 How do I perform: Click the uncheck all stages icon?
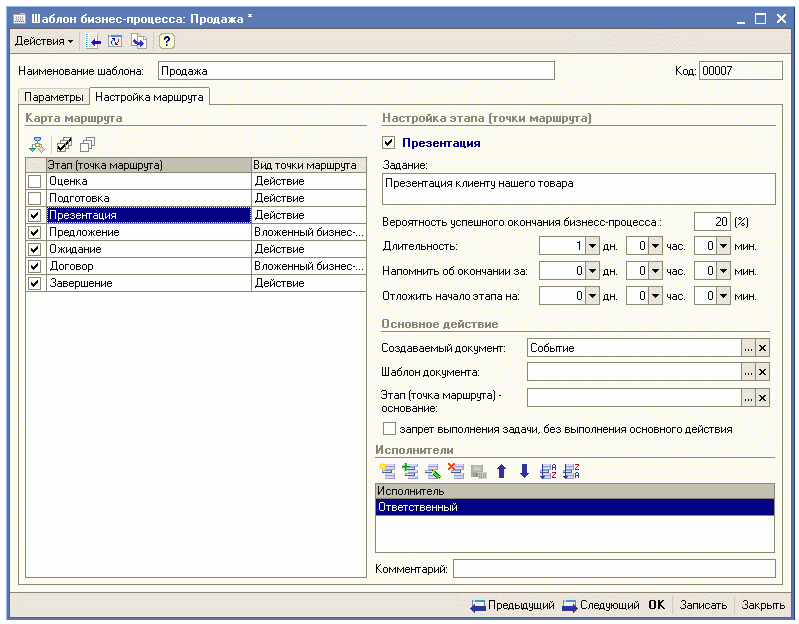(88, 145)
